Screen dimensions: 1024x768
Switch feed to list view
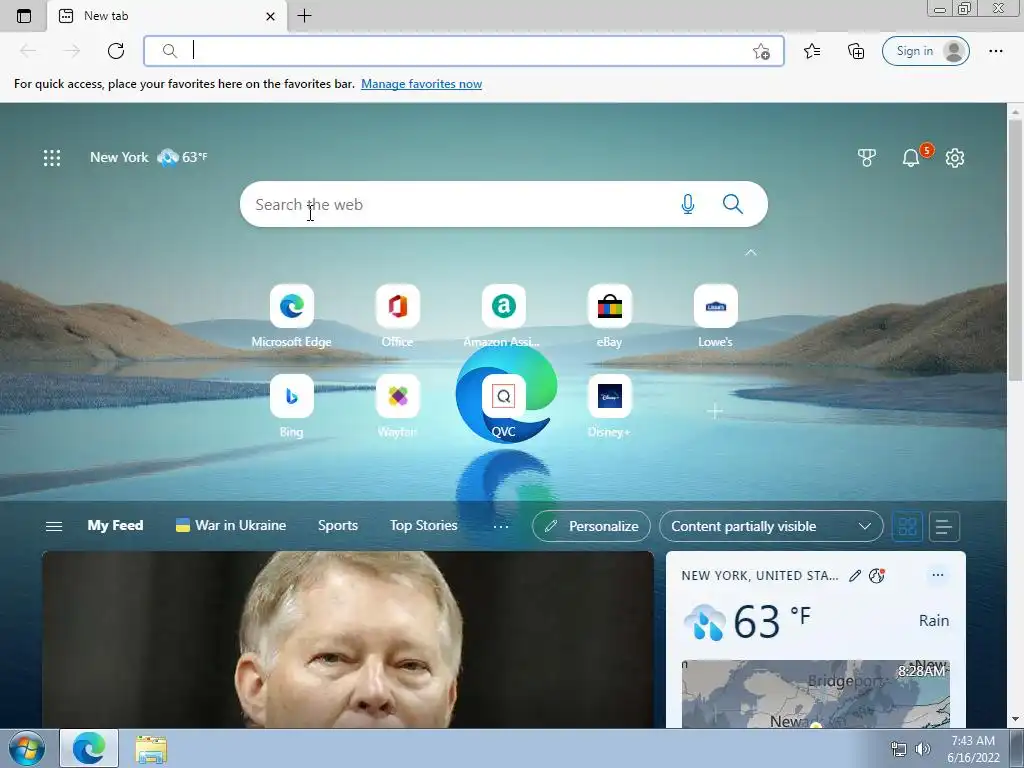(x=944, y=526)
